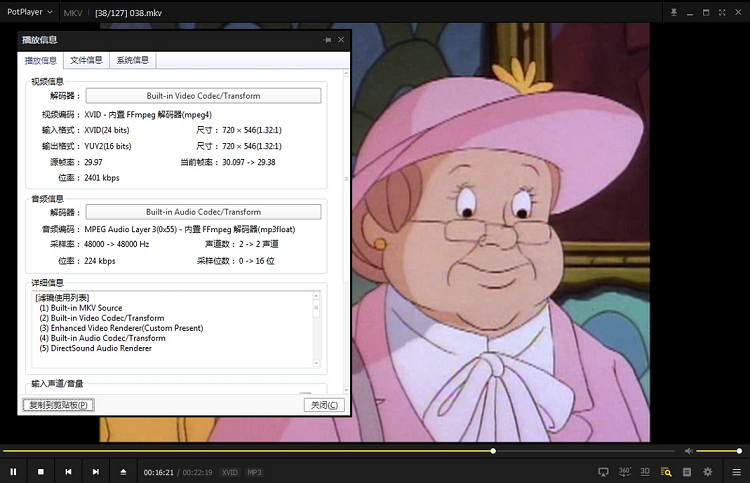Pause the video playback
This screenshot has height=483, width=750.
click(14, 471)
